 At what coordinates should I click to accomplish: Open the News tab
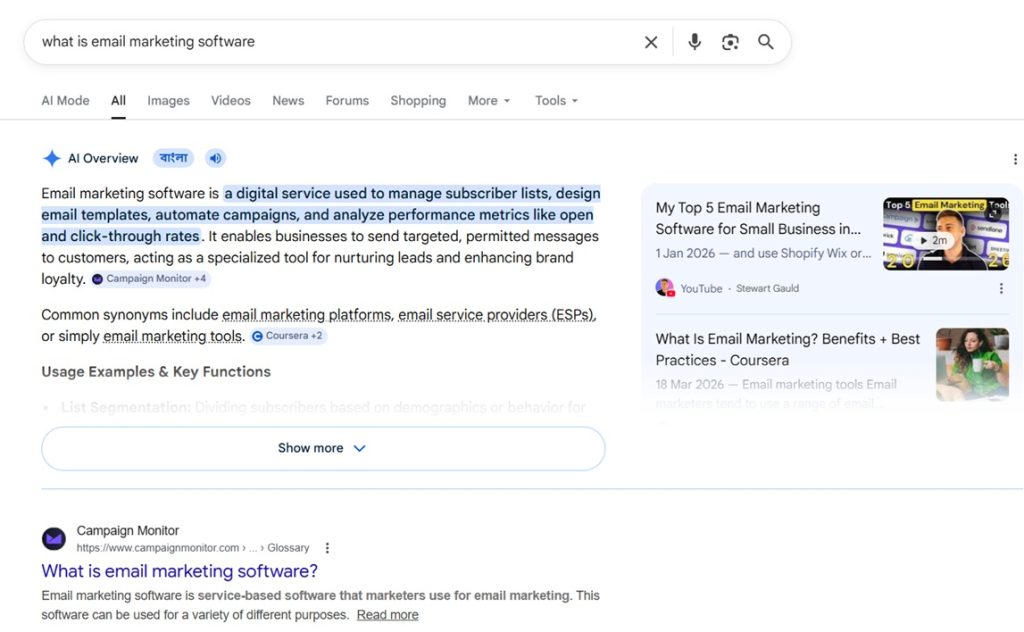click(x=288, y=101)
